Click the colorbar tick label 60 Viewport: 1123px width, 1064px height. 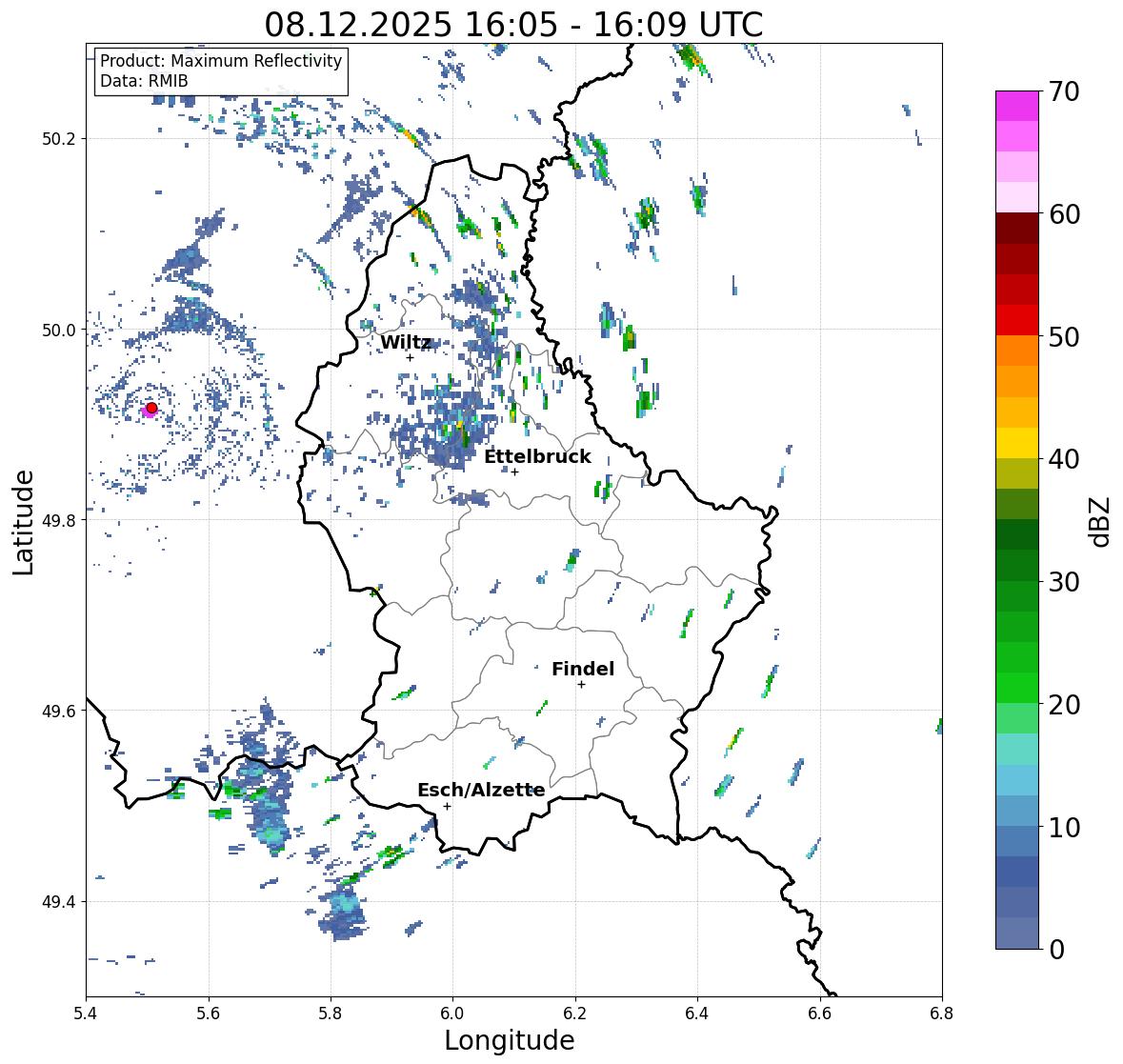coord(1064,214)
